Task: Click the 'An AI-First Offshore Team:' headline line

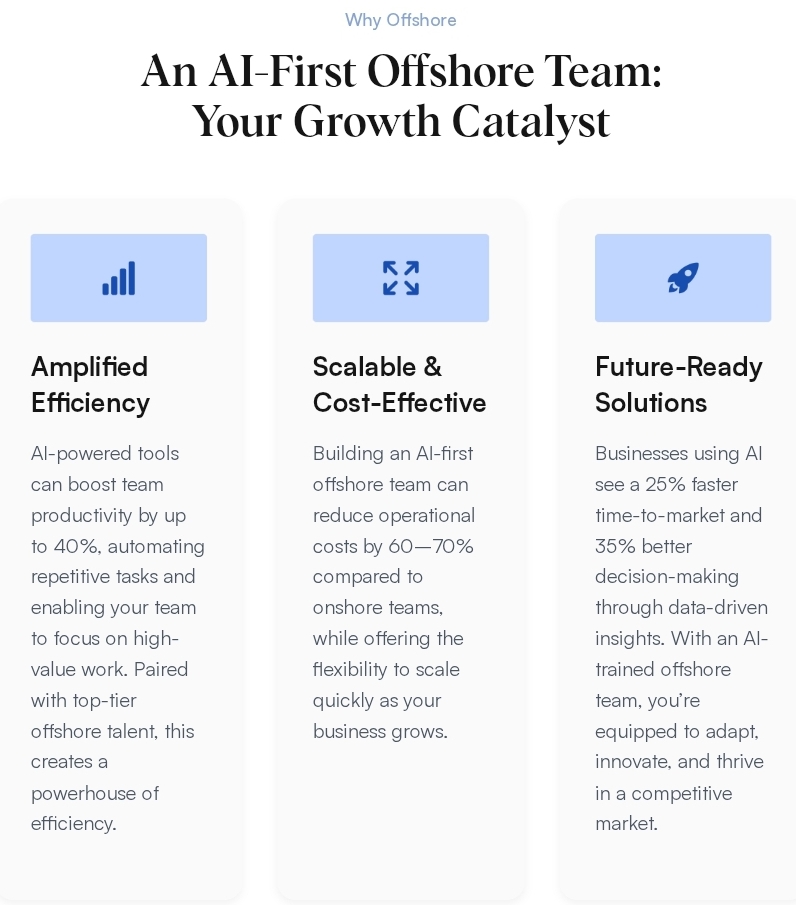Action: click(401, 72)
